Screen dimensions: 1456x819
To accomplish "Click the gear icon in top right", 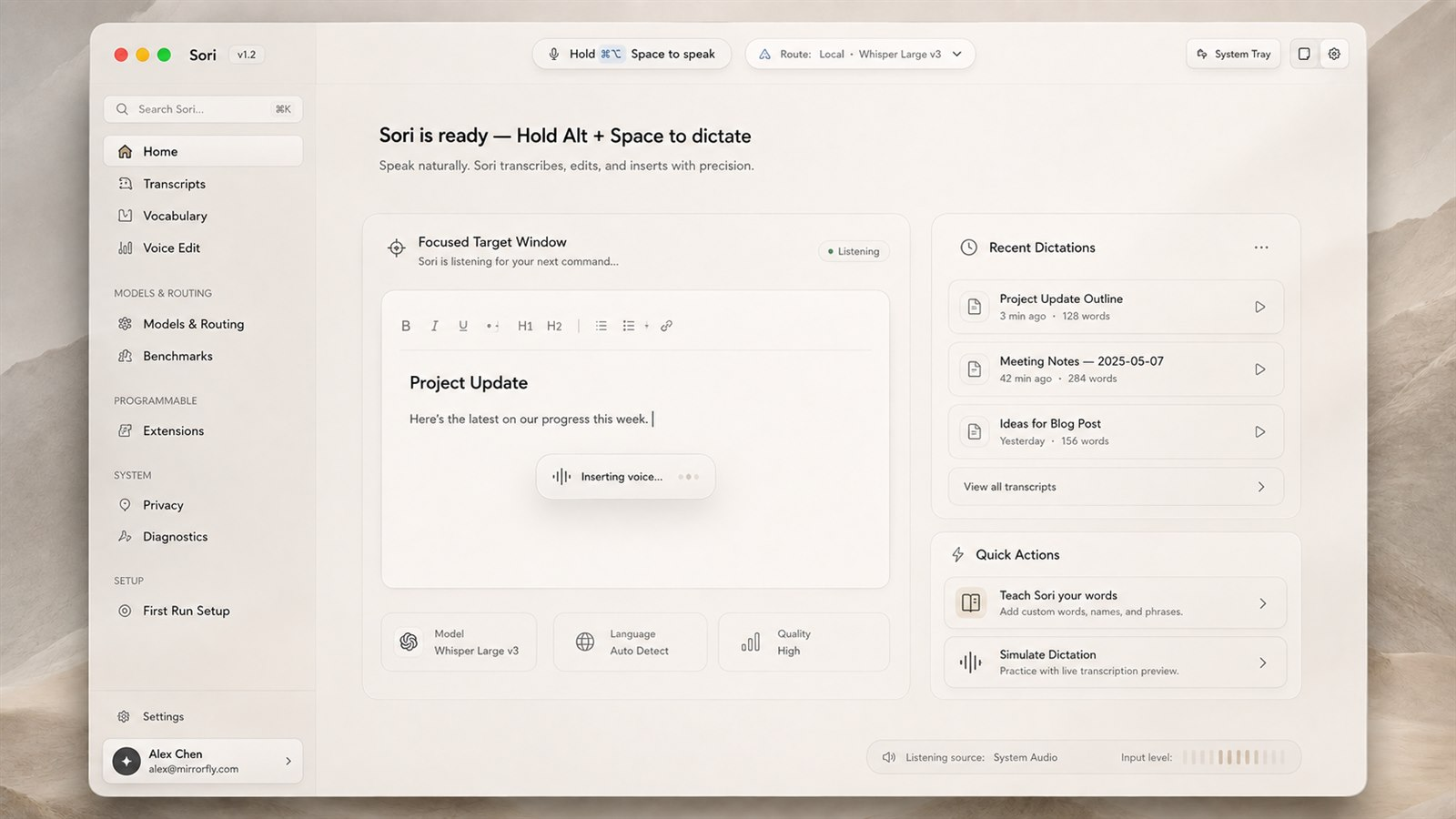I will pyautogui.click(x=1334, y=54).
